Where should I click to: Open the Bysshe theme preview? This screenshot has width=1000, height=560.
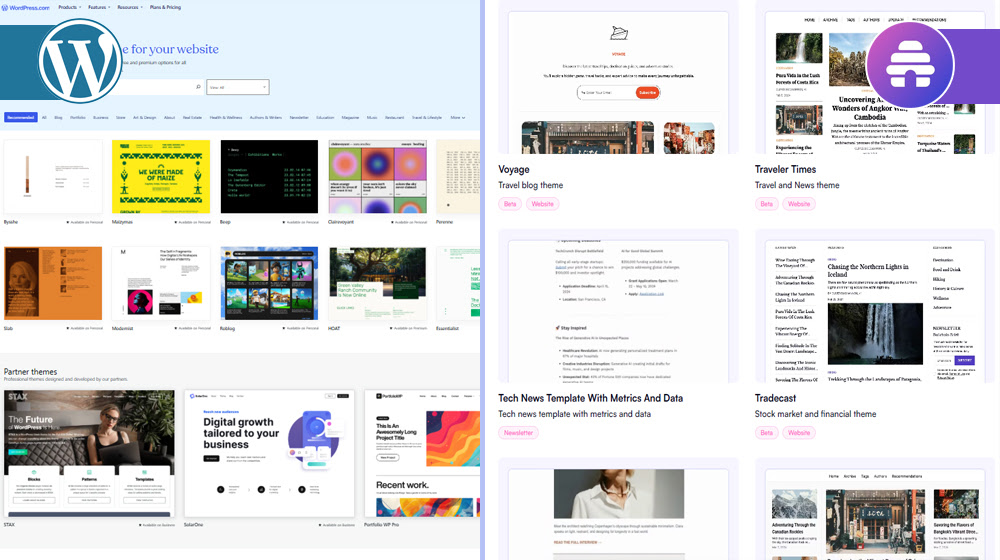53,177
